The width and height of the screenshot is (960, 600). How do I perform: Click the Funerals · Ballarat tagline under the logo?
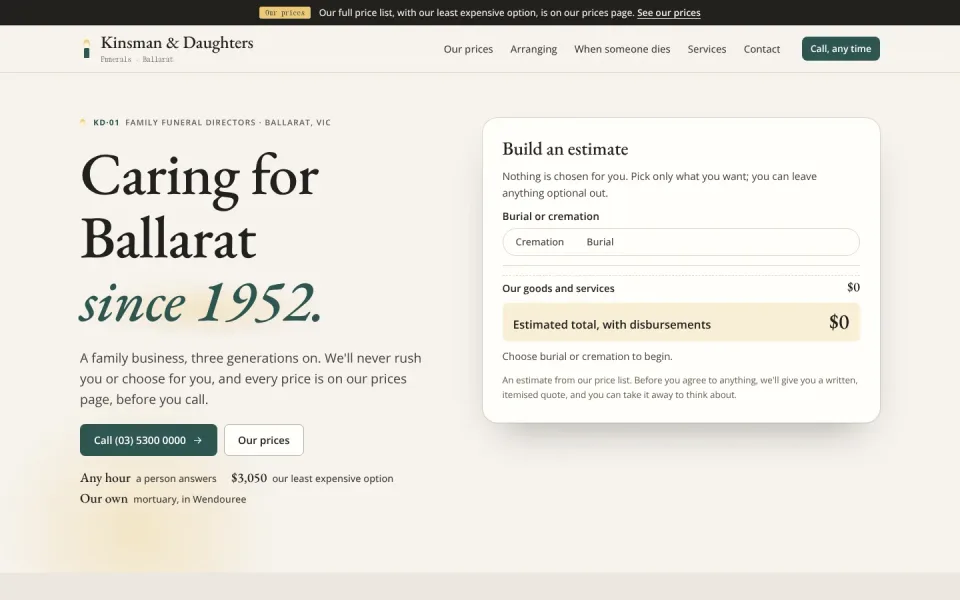coord(137,59)
